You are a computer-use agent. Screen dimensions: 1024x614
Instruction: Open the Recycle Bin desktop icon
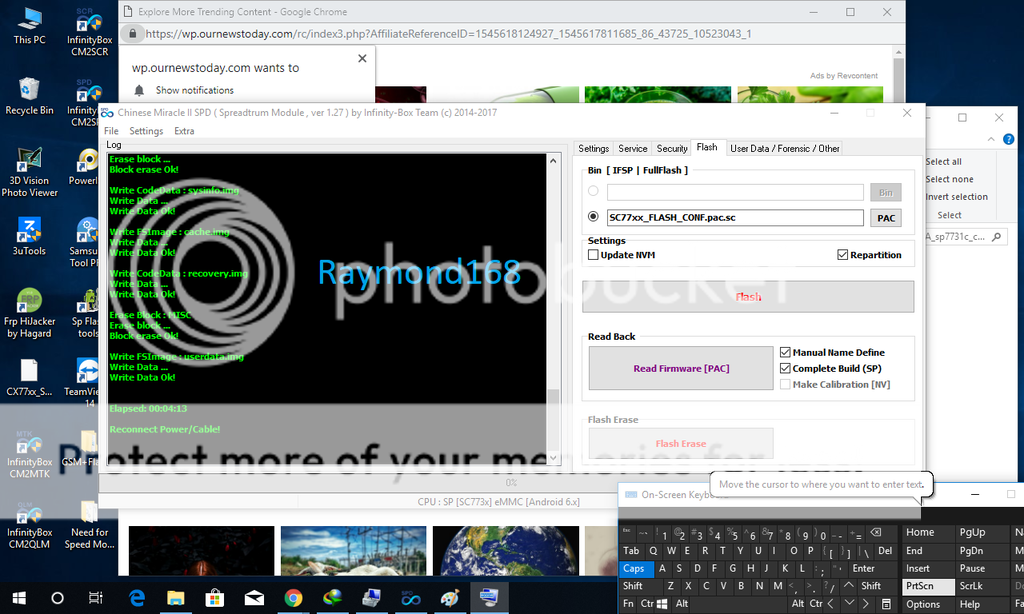(29, 93)
